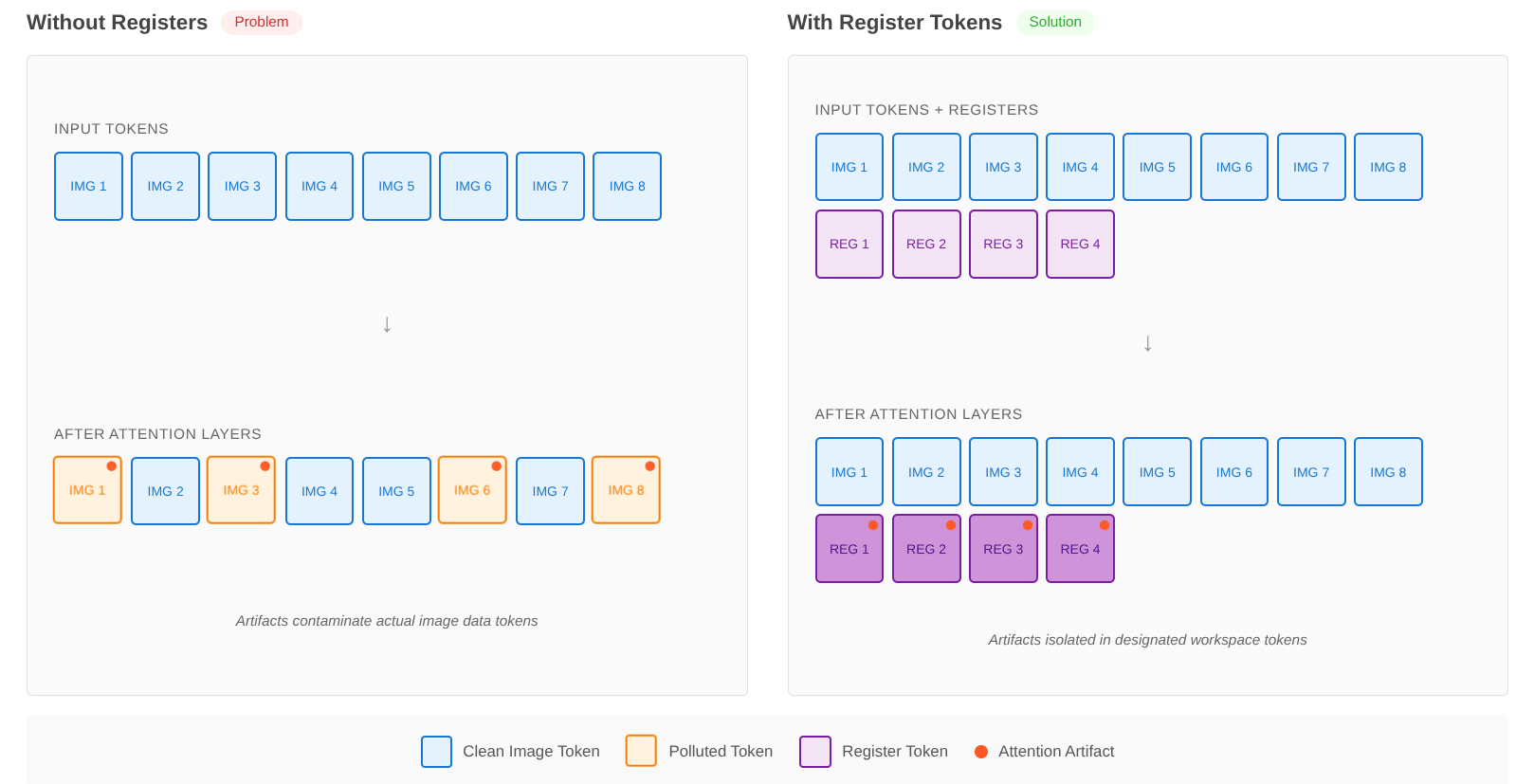The width and height of the screenshot is (1534, 784).
Task: Select IMG 1 in Without Registers input tokens
Action: [x=88, y=187]
